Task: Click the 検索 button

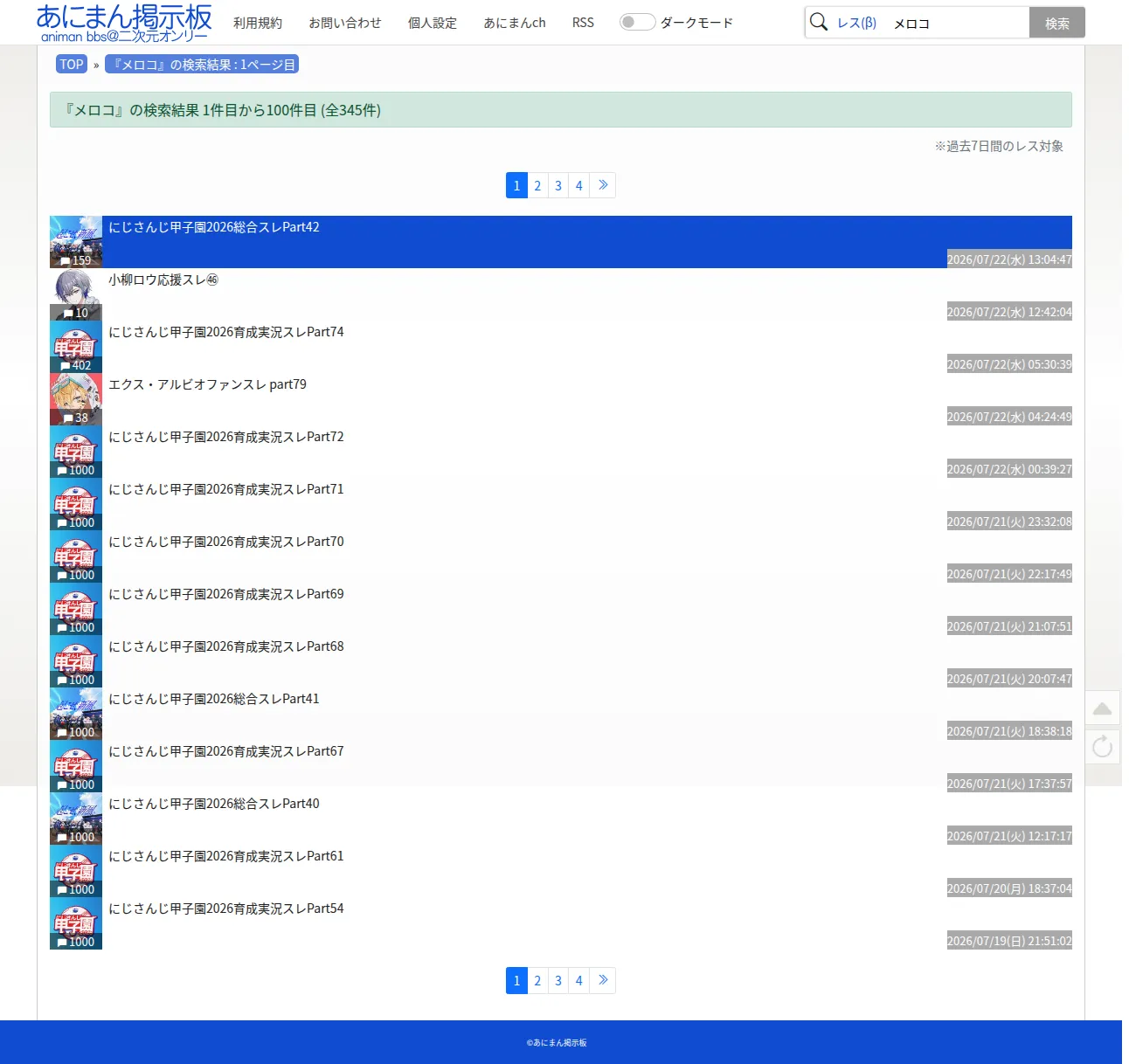Action: tap(1057, 23)
